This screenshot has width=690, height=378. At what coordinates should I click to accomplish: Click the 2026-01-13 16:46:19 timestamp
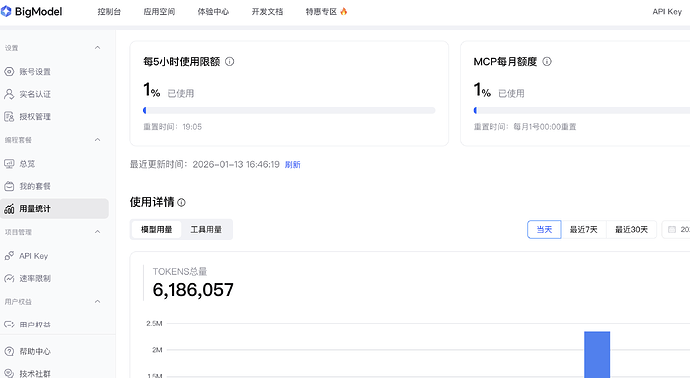point(236,165)
